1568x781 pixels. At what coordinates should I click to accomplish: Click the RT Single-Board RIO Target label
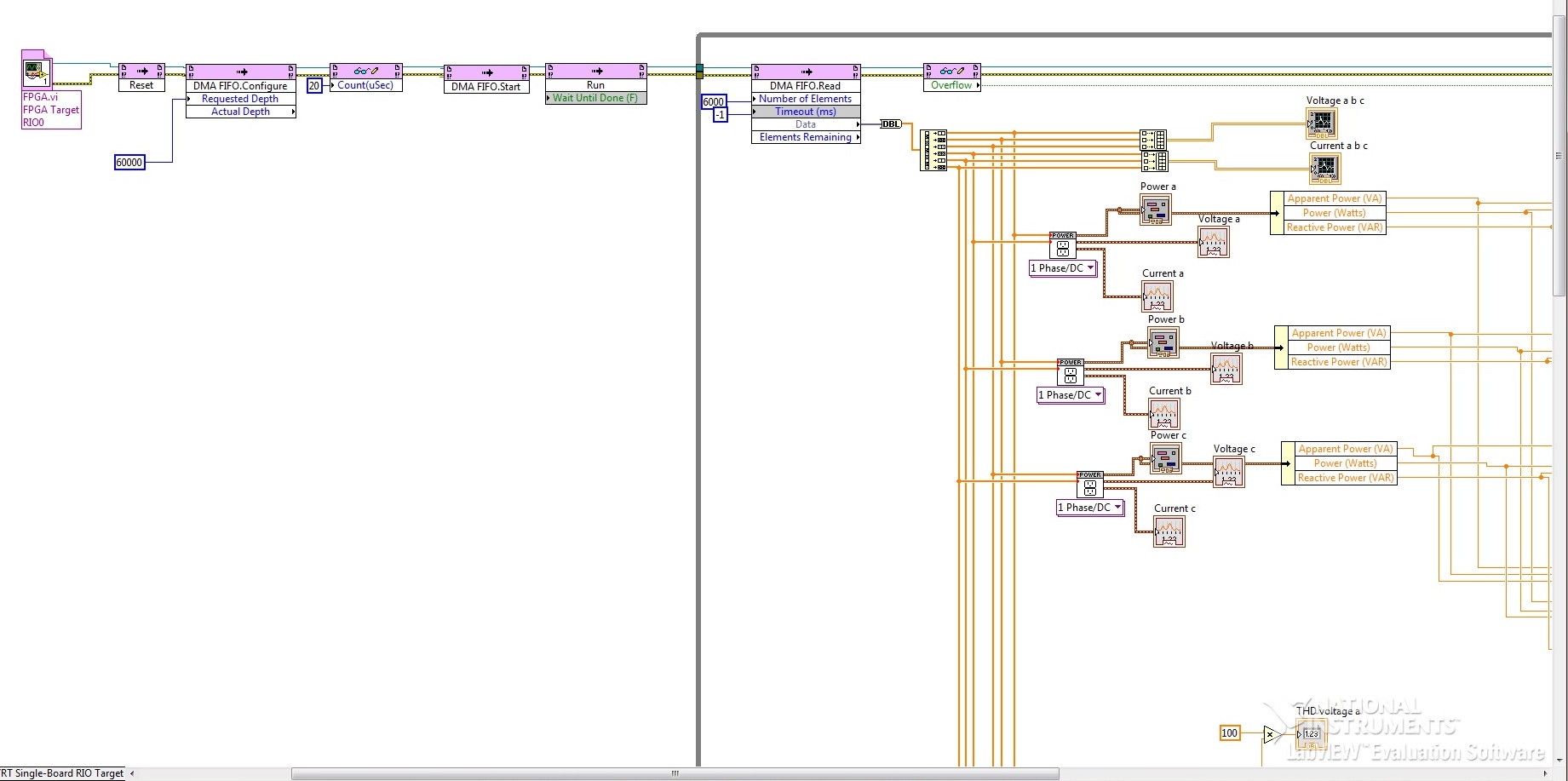(62, 773)
